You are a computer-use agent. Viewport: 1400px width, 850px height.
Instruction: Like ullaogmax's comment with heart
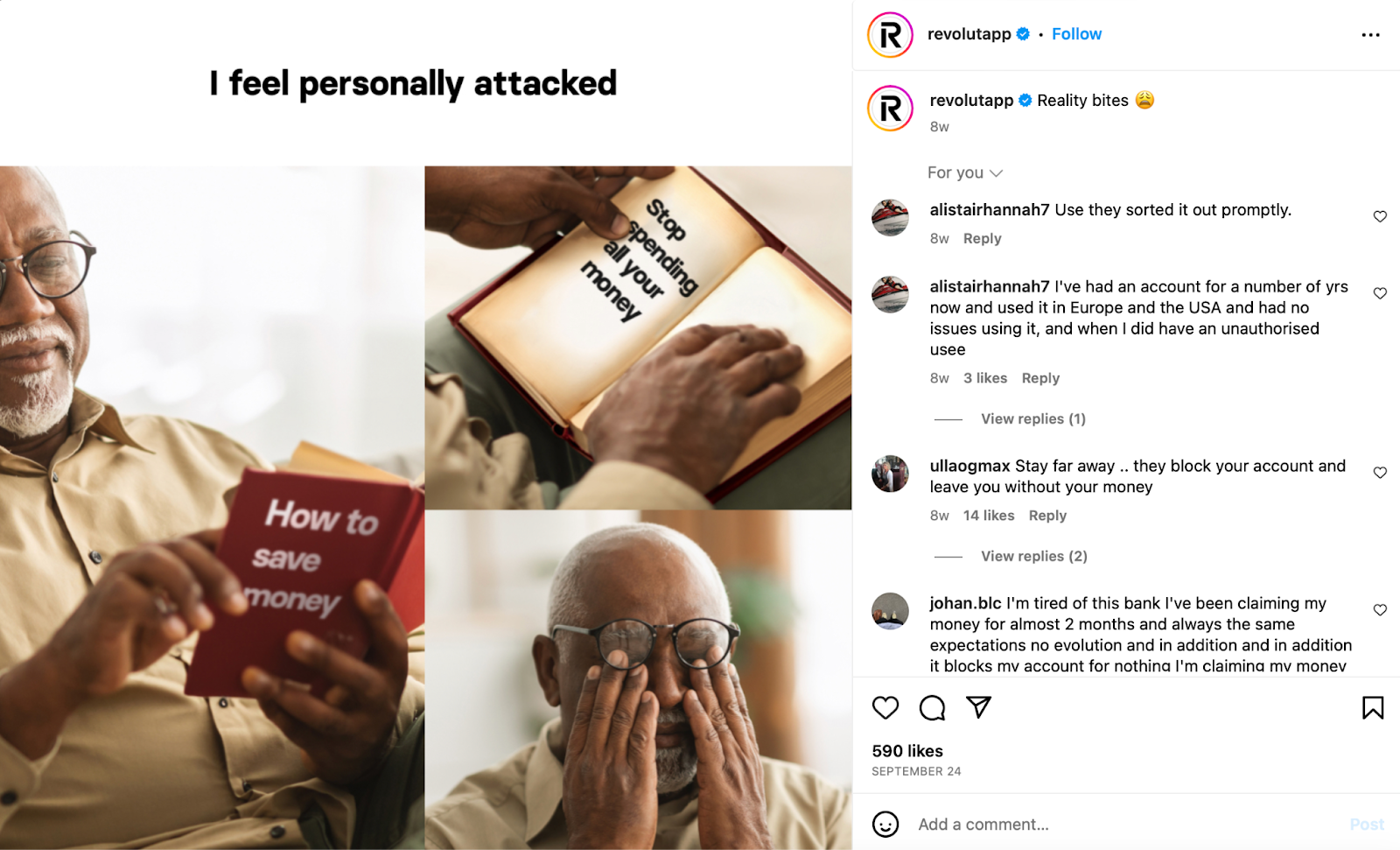coord(1380,473)
